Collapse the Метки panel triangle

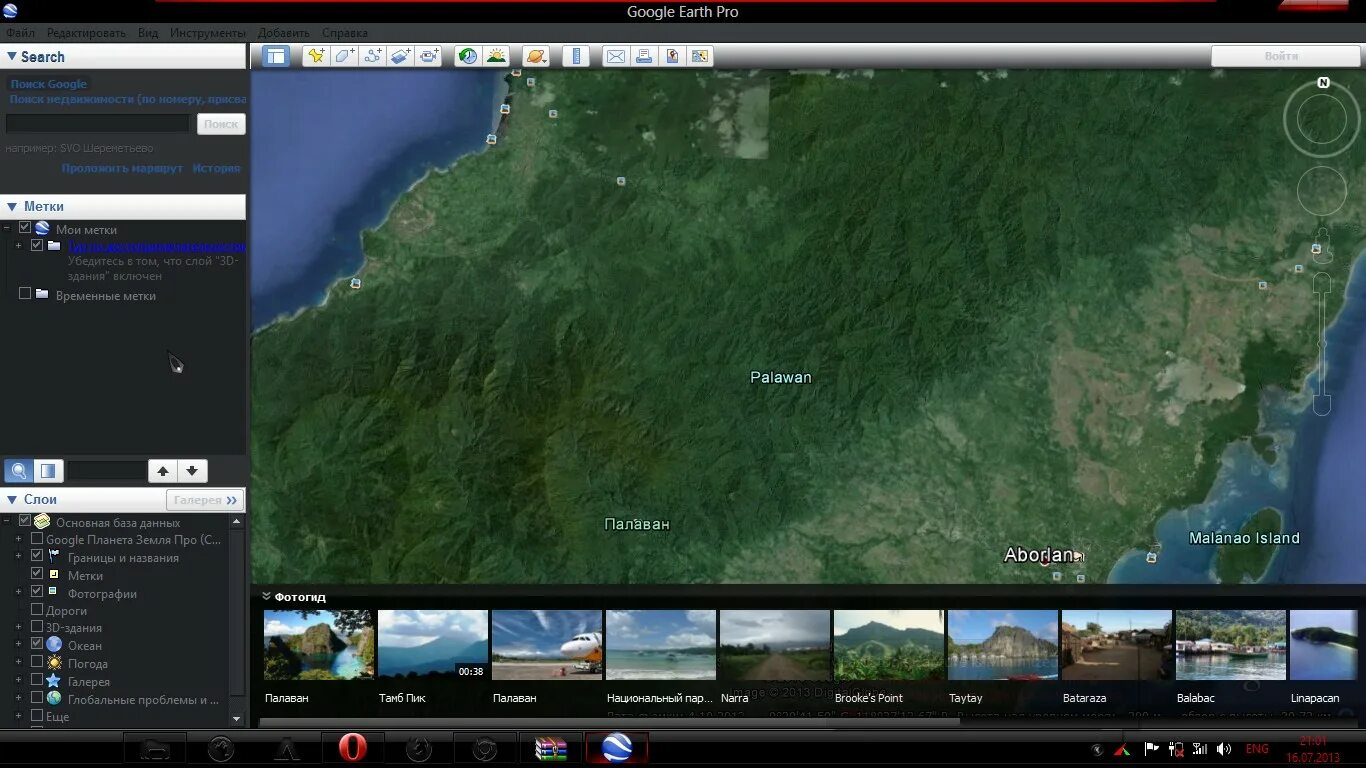point(12,207)
